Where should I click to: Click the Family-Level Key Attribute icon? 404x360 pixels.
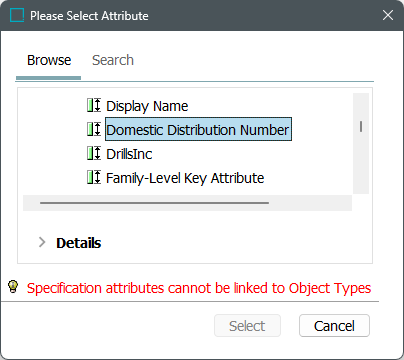(x=94, y=177)
